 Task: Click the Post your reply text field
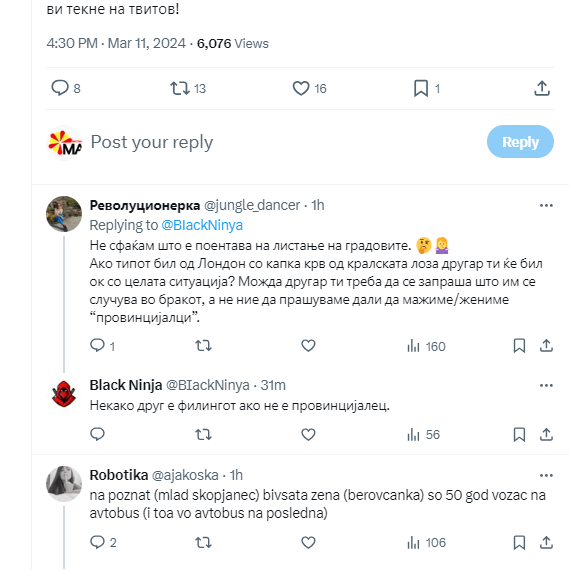[x=284, y=142]
